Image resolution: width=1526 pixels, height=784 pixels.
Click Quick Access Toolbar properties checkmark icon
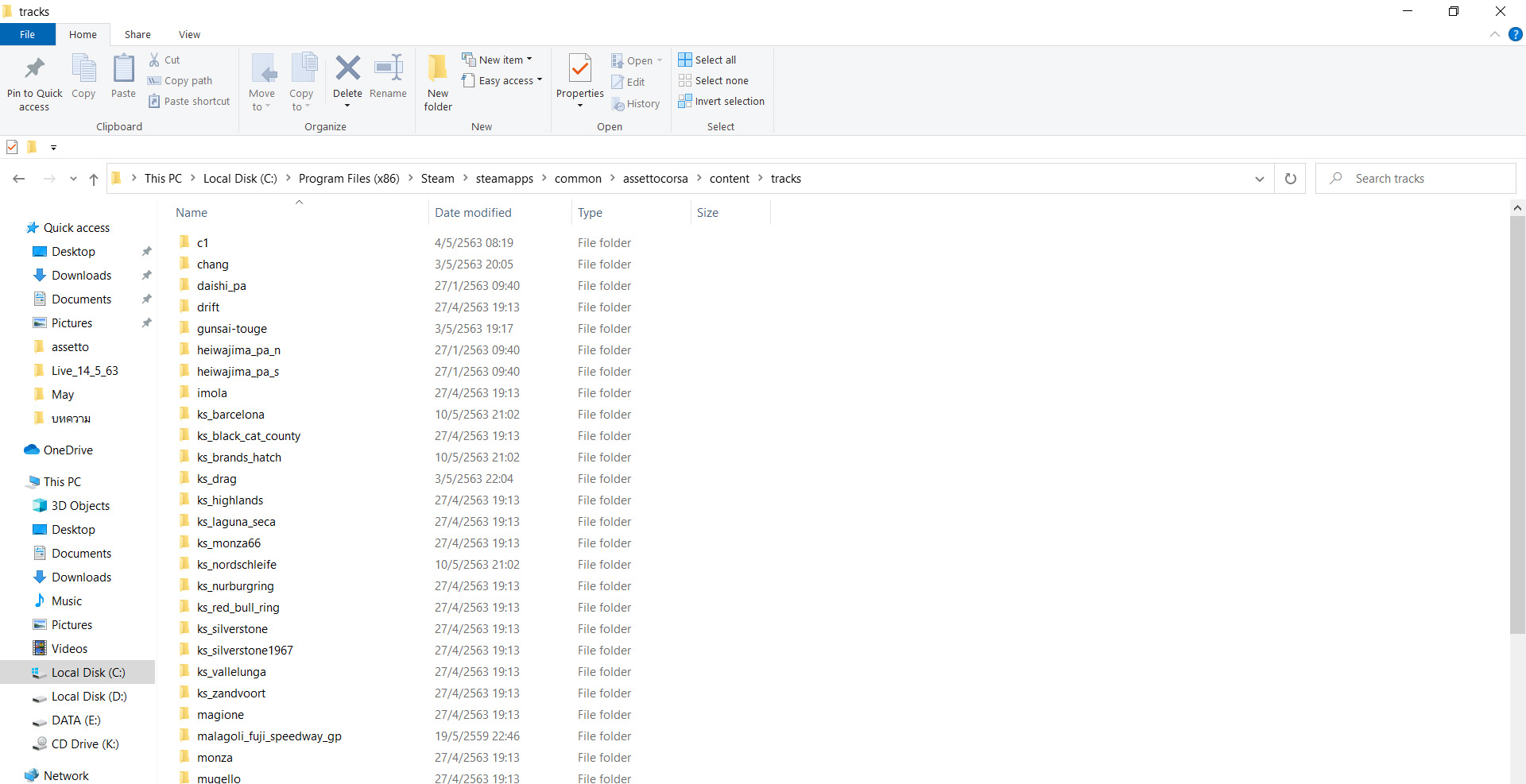pos(12,147)
